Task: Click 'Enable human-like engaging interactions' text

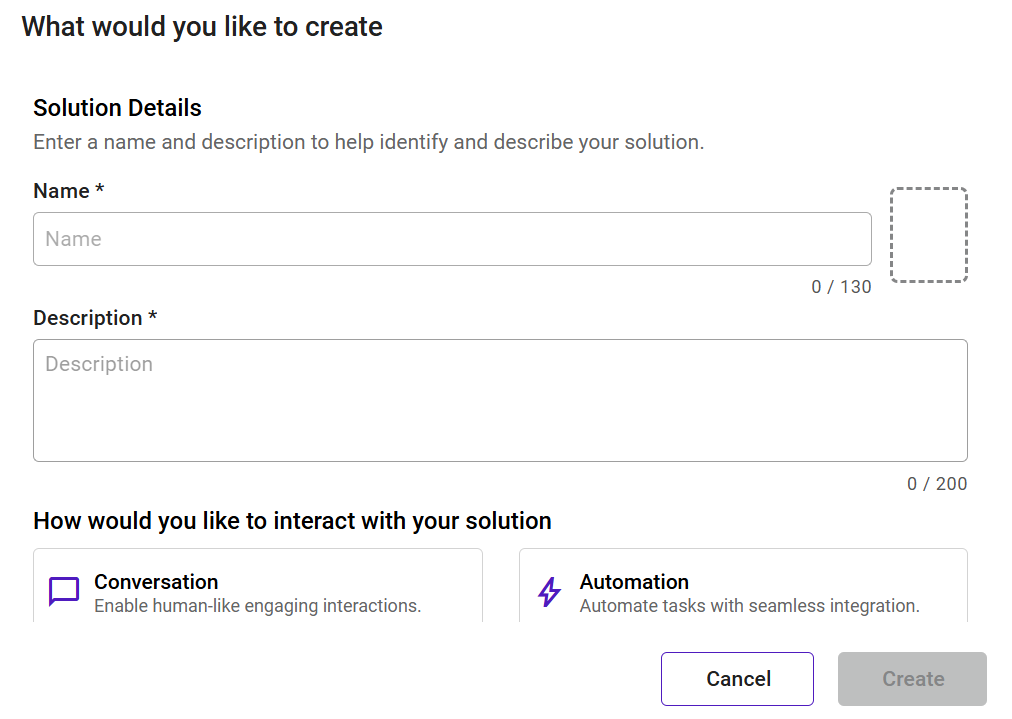Action: [257, 606]
